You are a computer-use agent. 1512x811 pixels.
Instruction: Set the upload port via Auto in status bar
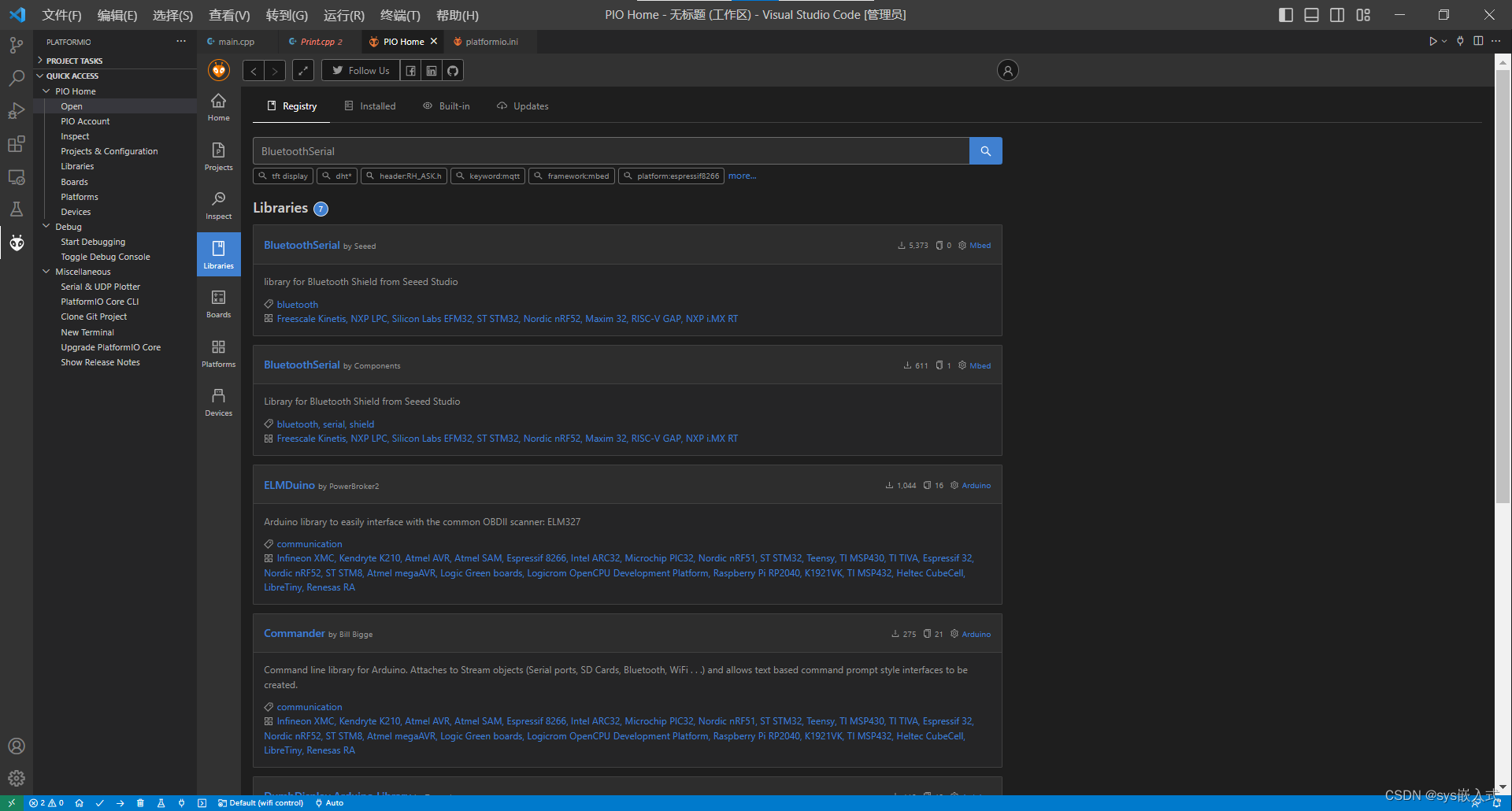tap(329, 803)
